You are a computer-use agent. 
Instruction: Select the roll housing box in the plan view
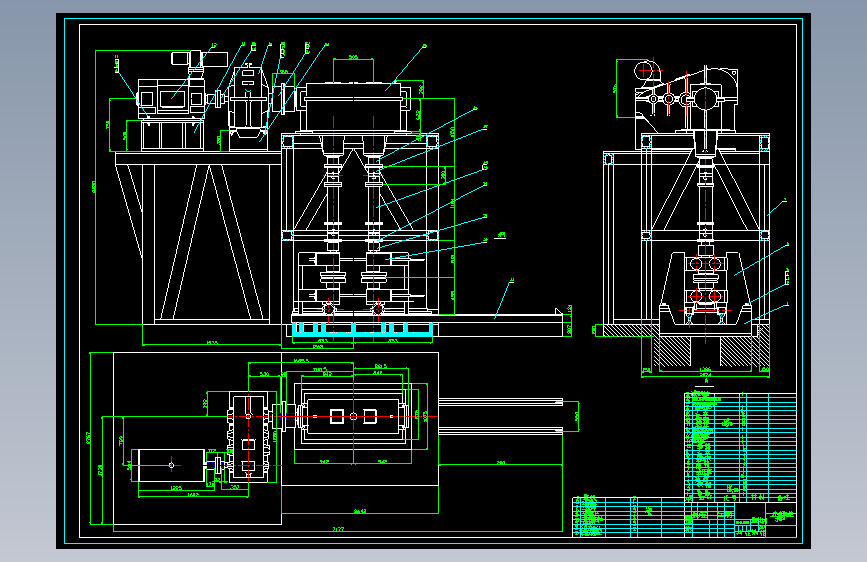354,417
